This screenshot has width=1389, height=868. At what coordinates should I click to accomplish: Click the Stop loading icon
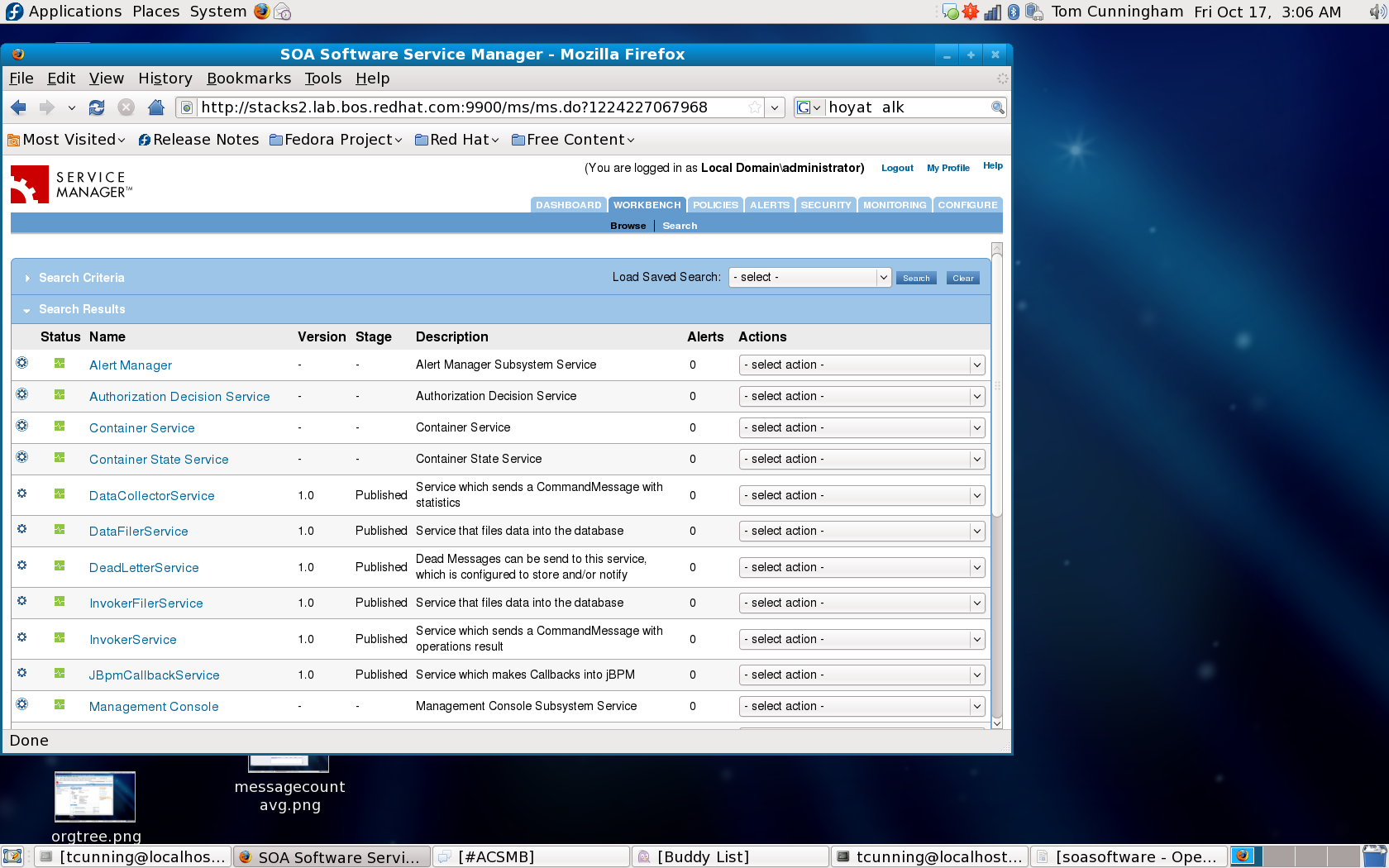point(126,107)
